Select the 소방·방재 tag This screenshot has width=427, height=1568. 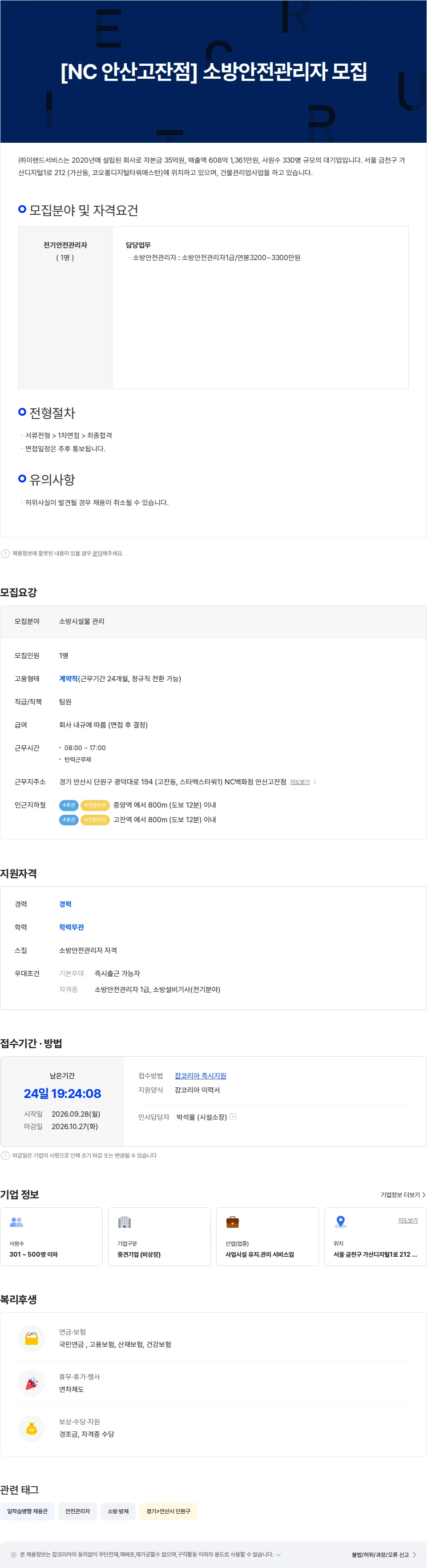pos(118,1512)
